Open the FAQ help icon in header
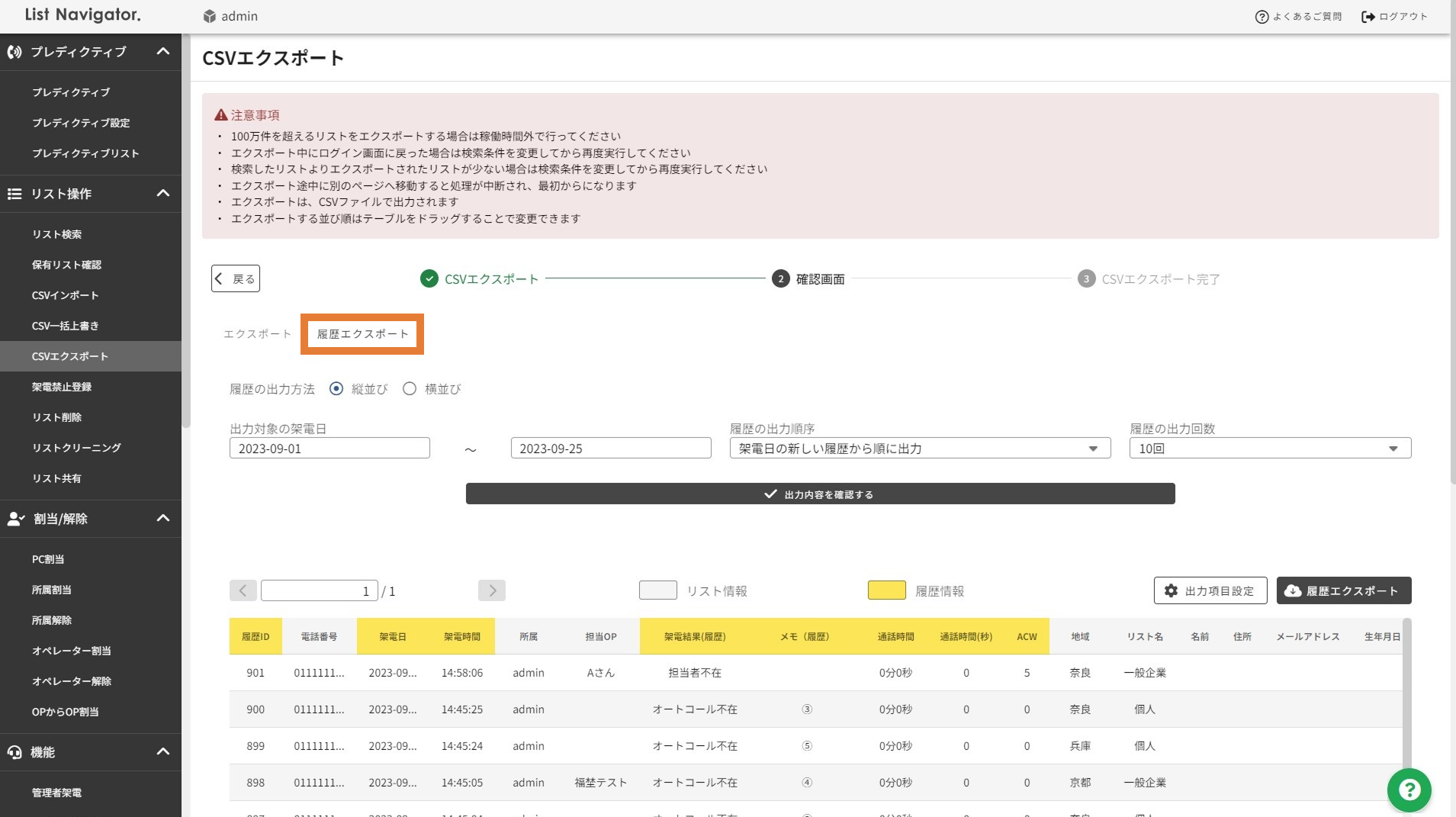Image resolution: width=1456 pixels, height=817 pixels. click(x=1262, y=17)
